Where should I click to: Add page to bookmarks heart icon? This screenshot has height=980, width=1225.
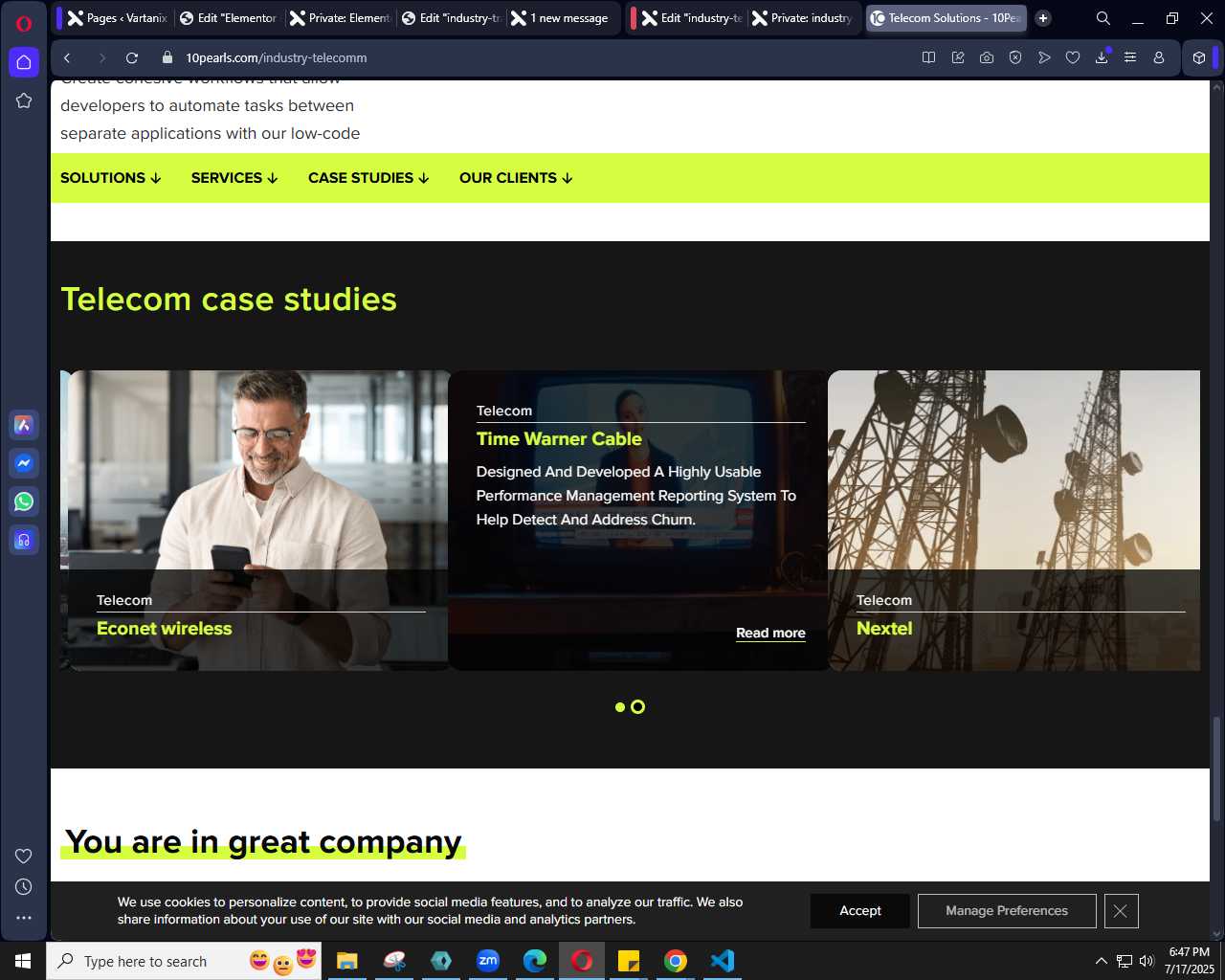click(1073, 57)
